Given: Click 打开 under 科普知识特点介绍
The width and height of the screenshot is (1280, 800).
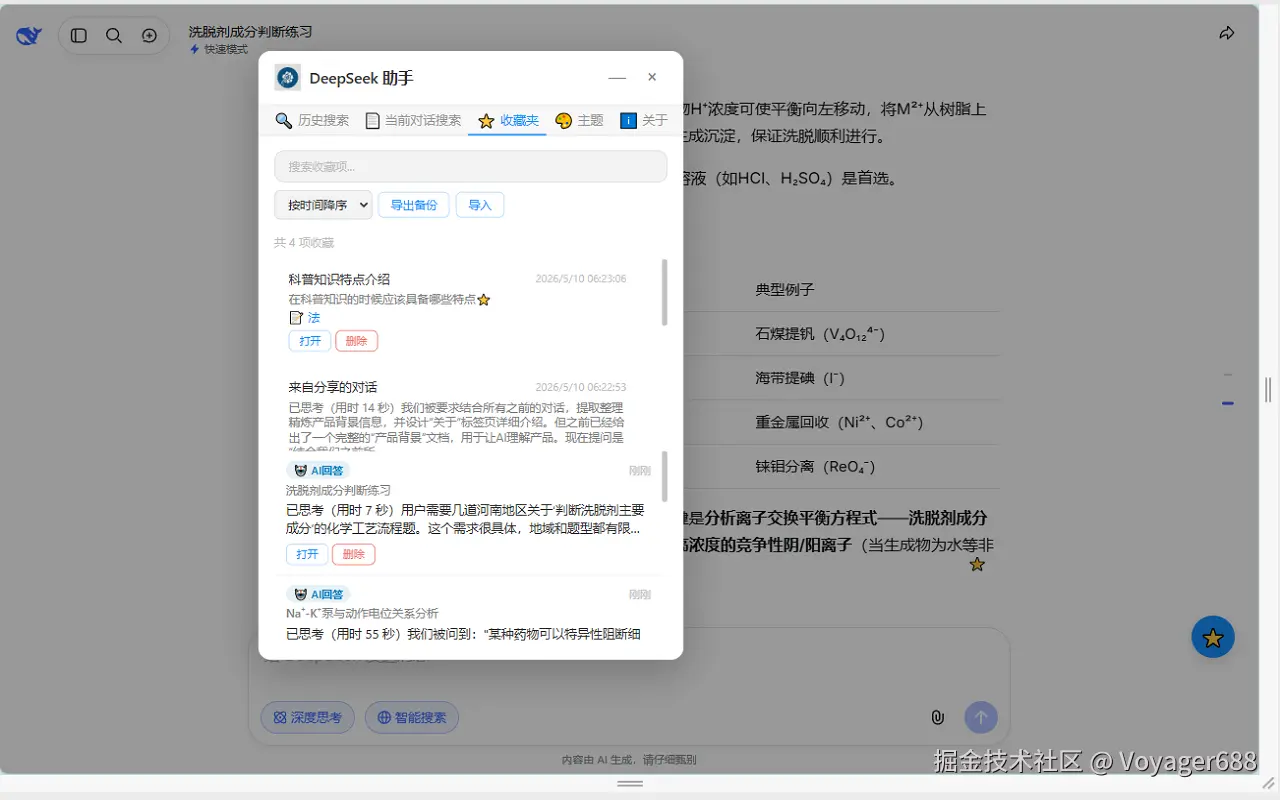Looking at the screenshot, I should tap(310, 341).
